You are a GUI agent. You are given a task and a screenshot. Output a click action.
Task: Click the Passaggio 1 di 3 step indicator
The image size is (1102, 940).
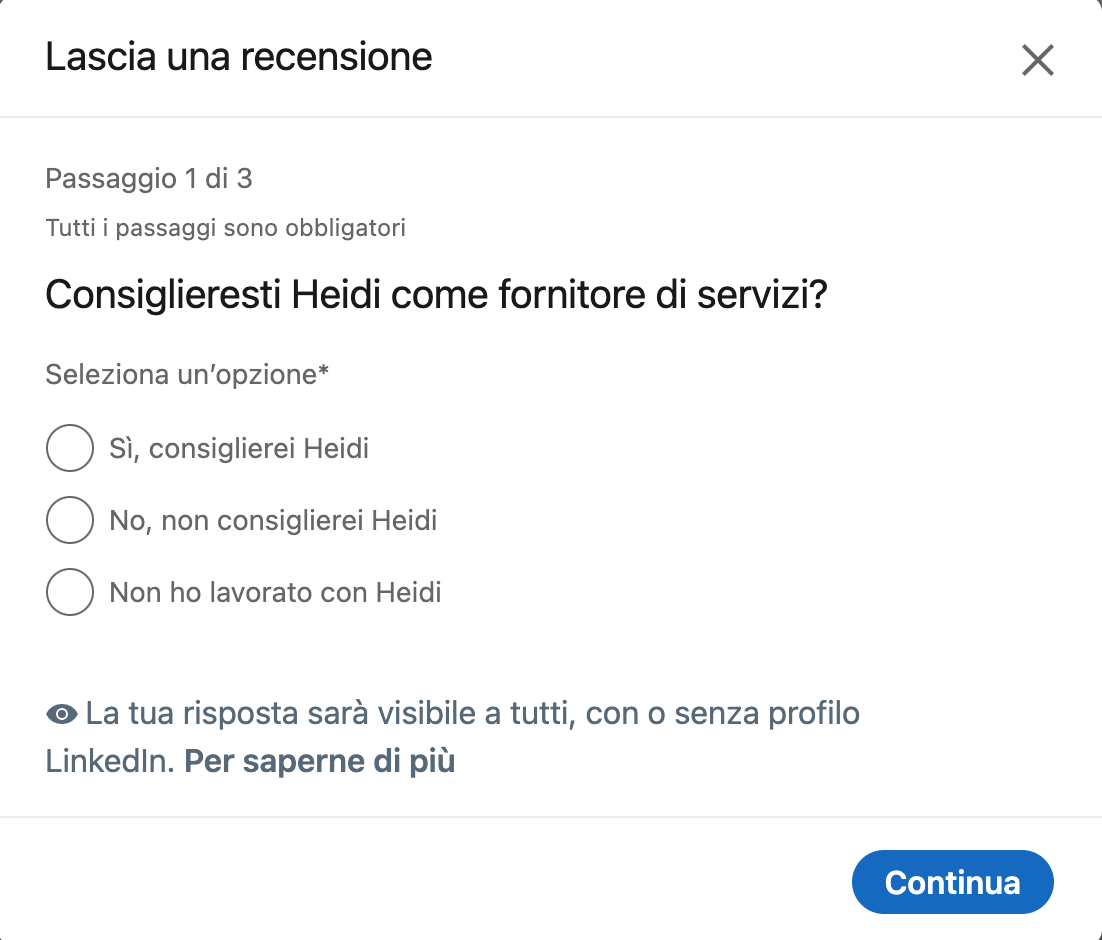149,179
